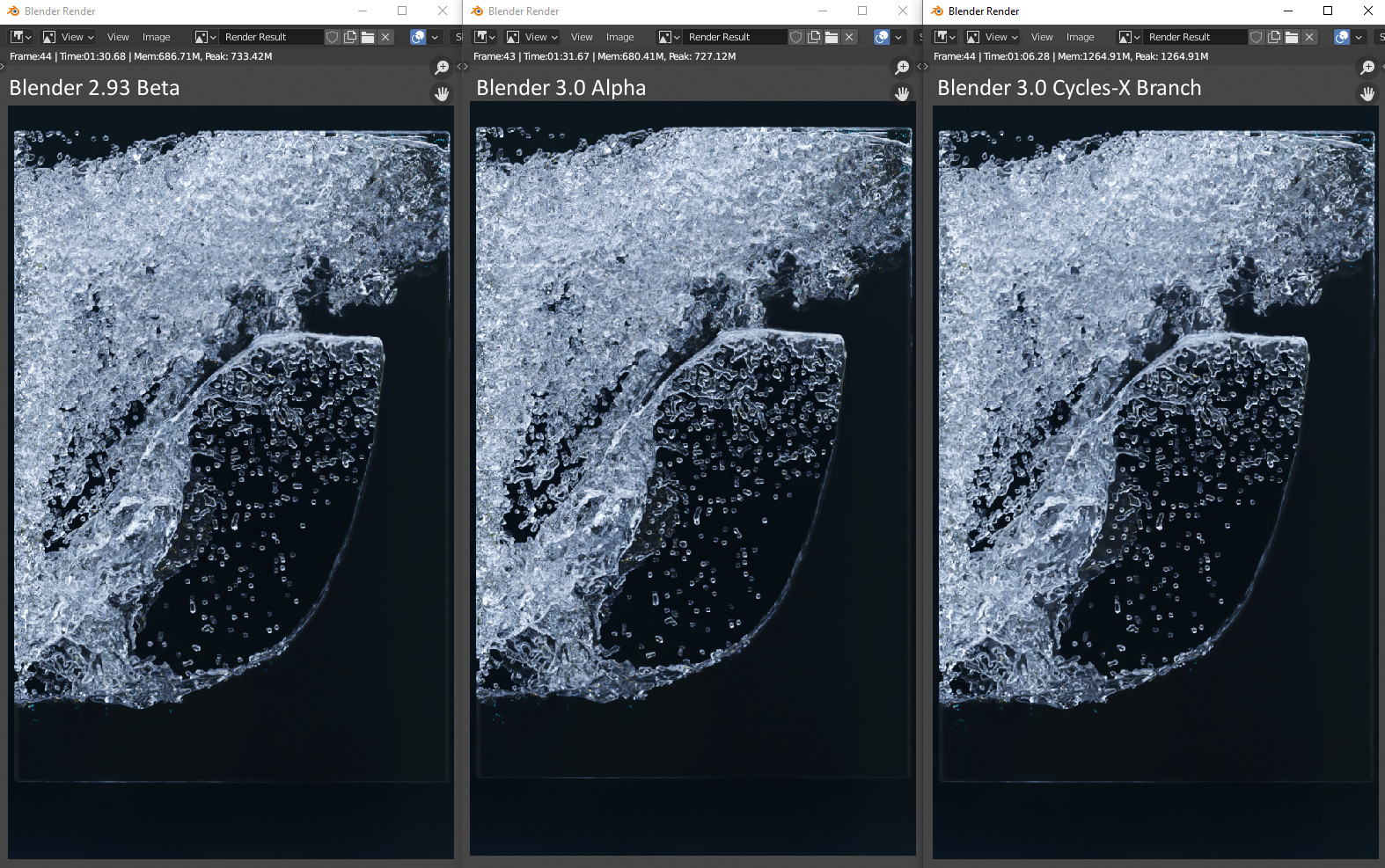Click zoom magnifier in Cycles-X Branch window
This screenshot has width=1385, height=868.
1367,68
